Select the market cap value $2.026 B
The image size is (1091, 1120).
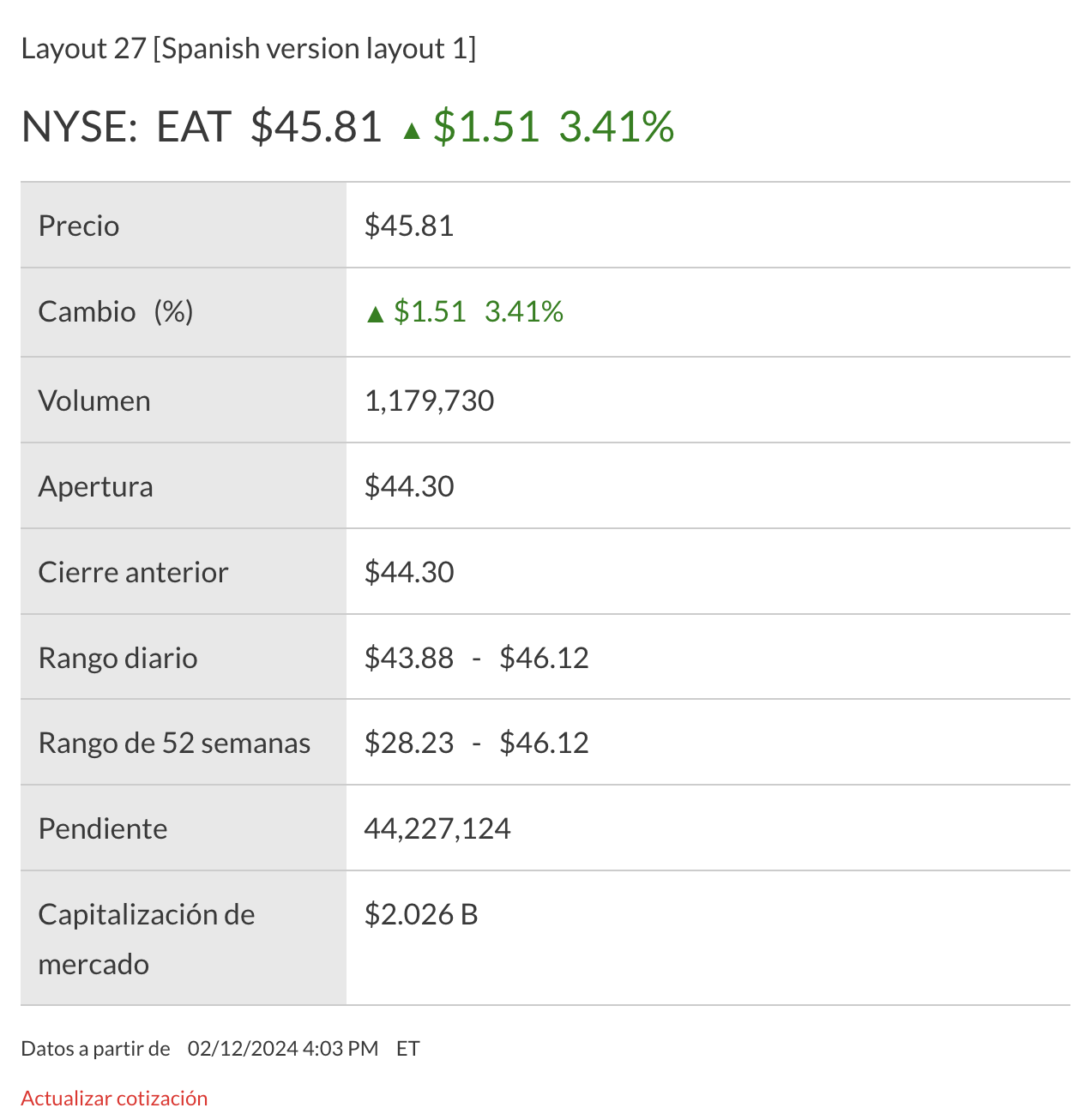coord(421,914)
